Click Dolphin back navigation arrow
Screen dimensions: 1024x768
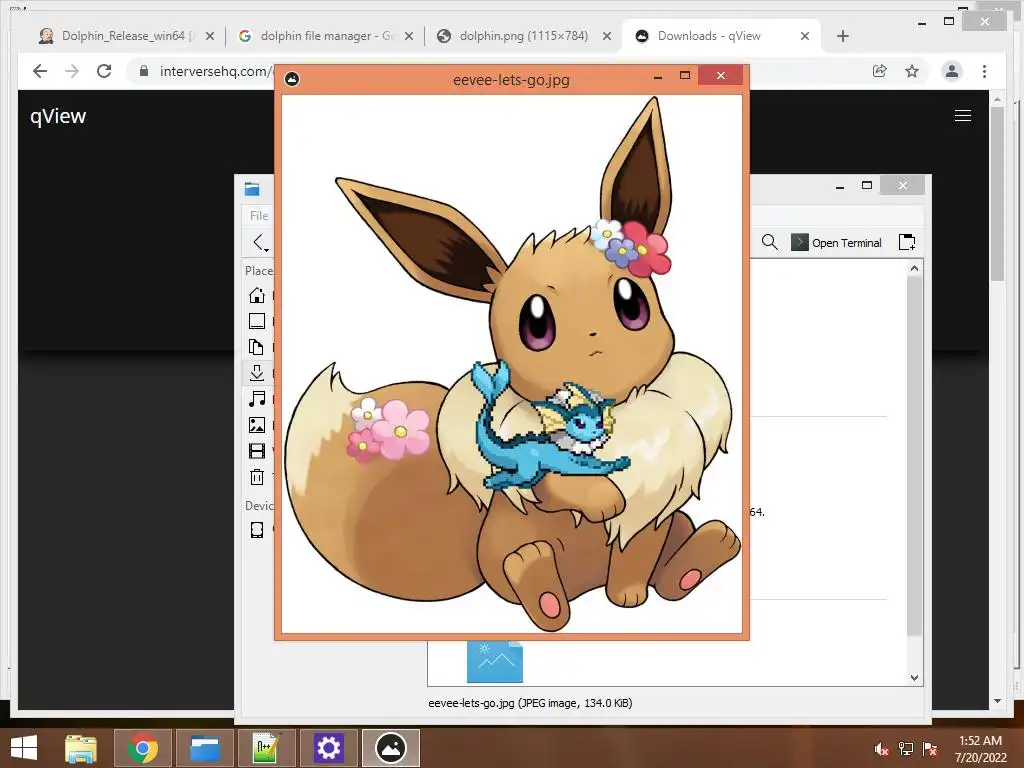coord(259,242)
